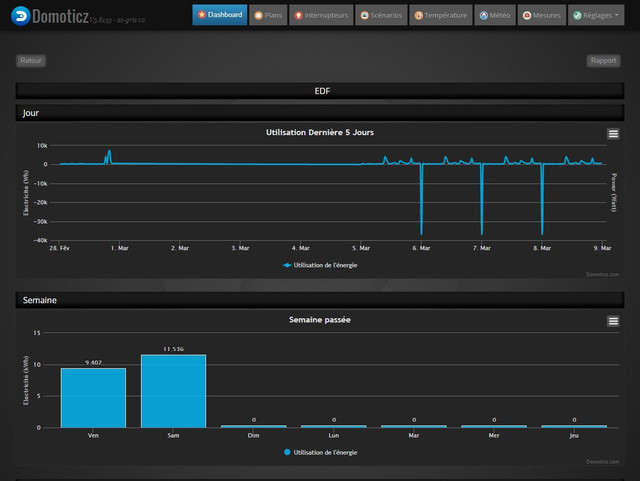Screen dimensions: 640x481
Task: Open the Semaine passée chart hamburger menu
Action: 613,321
